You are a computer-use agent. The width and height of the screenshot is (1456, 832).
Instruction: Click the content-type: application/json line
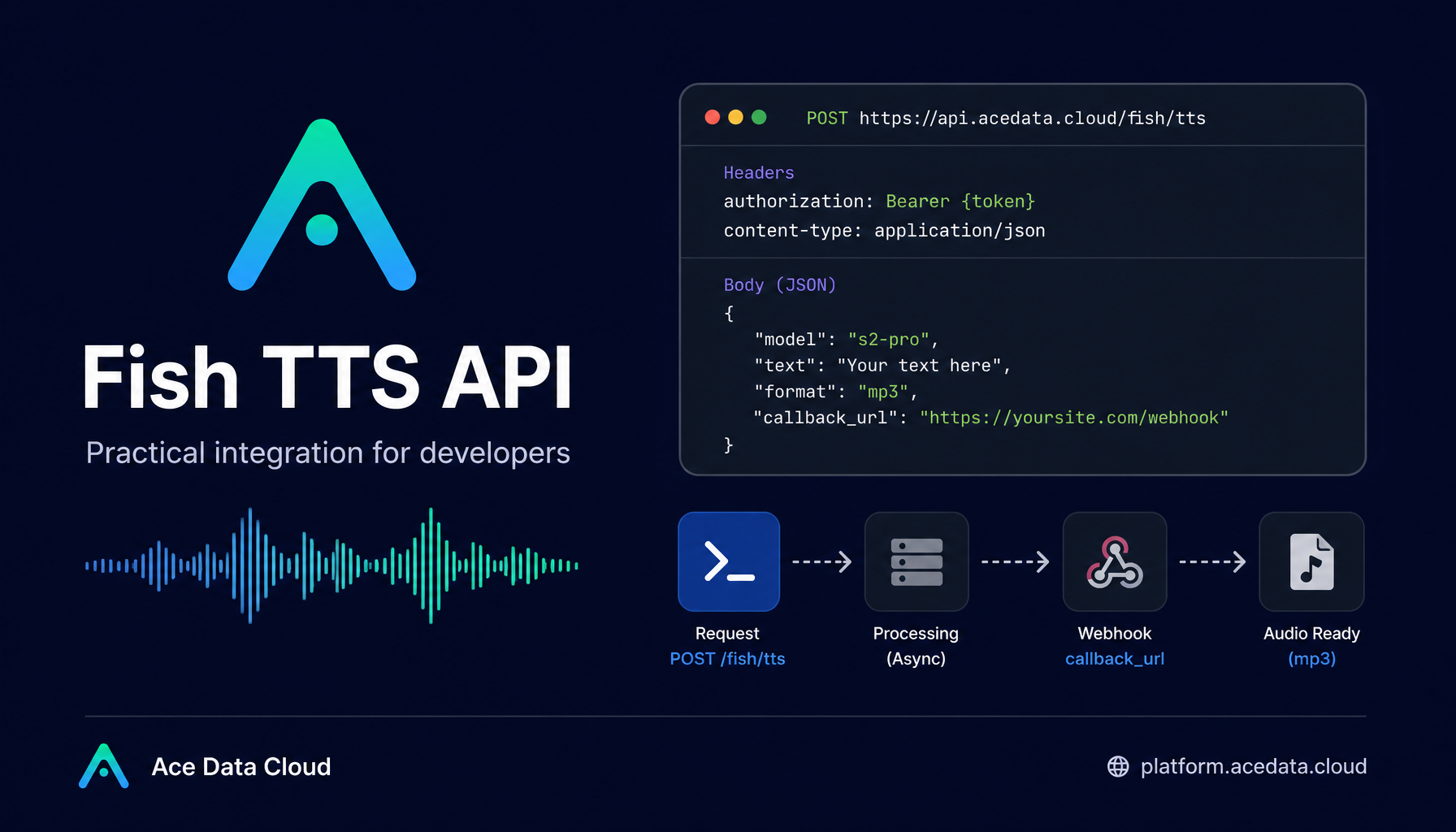tap(884, 231)
